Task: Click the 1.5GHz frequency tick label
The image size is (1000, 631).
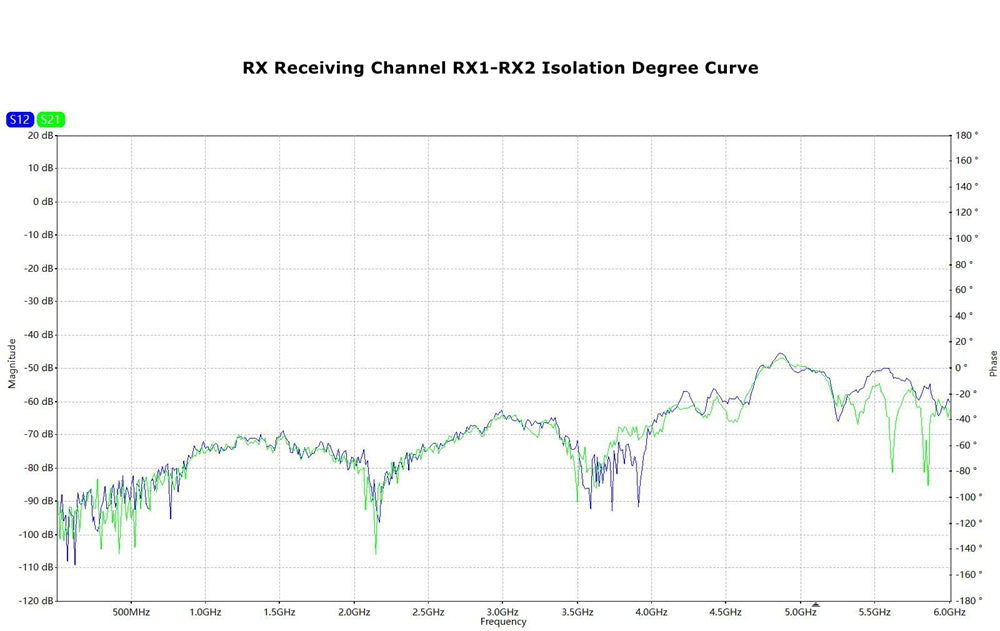Action: pos(279,611)
